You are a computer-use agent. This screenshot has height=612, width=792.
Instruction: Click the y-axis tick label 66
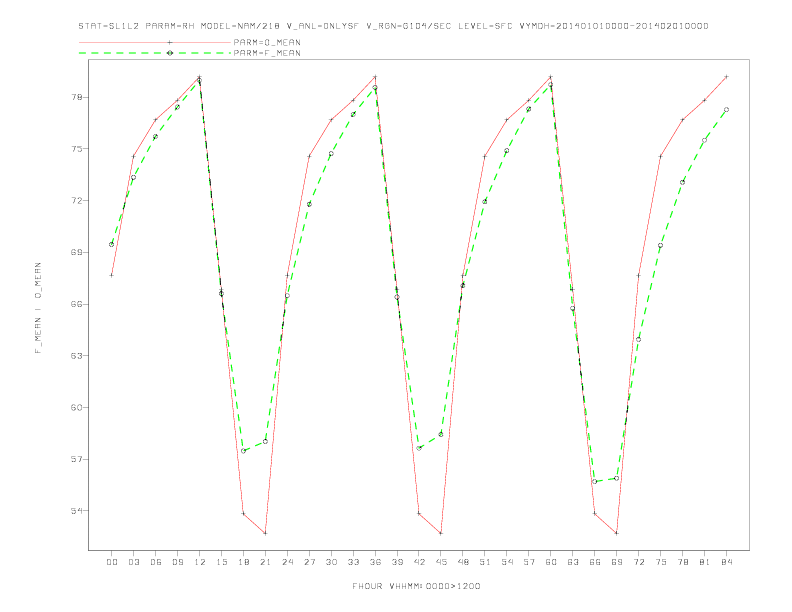point(76,304)
